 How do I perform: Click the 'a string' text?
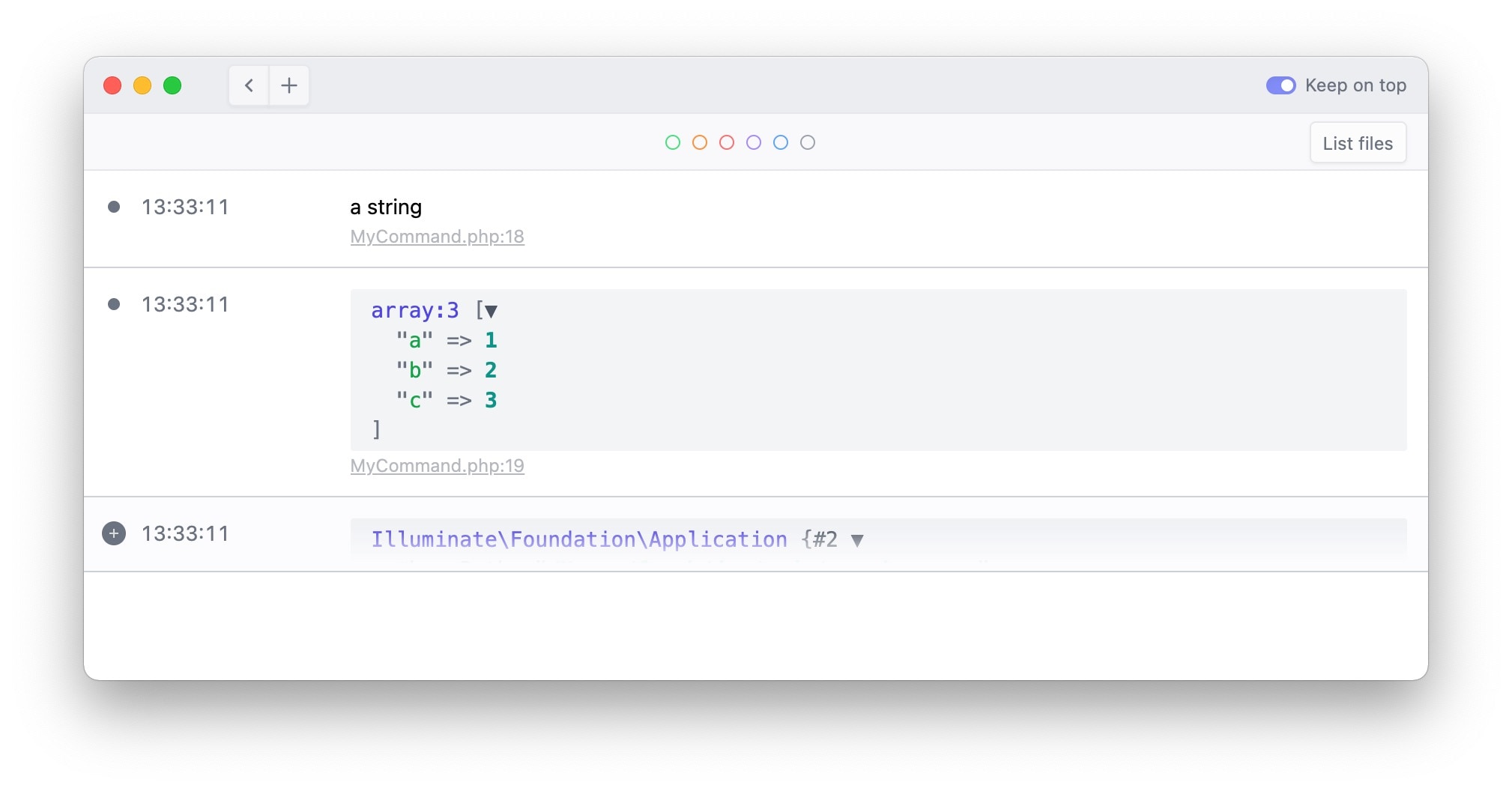pyautogui.click(x=386, y=207)
